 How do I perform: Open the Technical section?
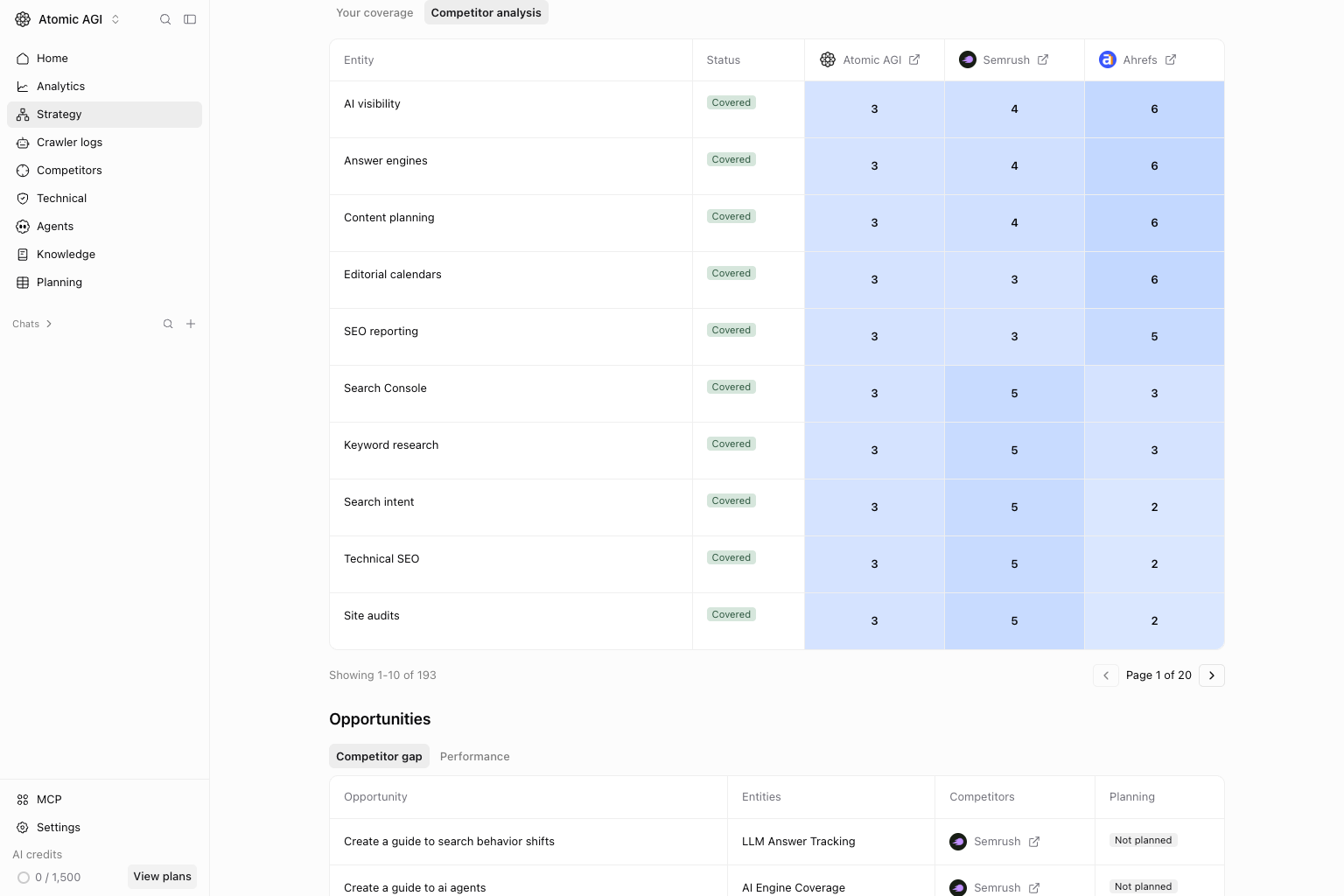pyautogui.click(x=104, y=199)
